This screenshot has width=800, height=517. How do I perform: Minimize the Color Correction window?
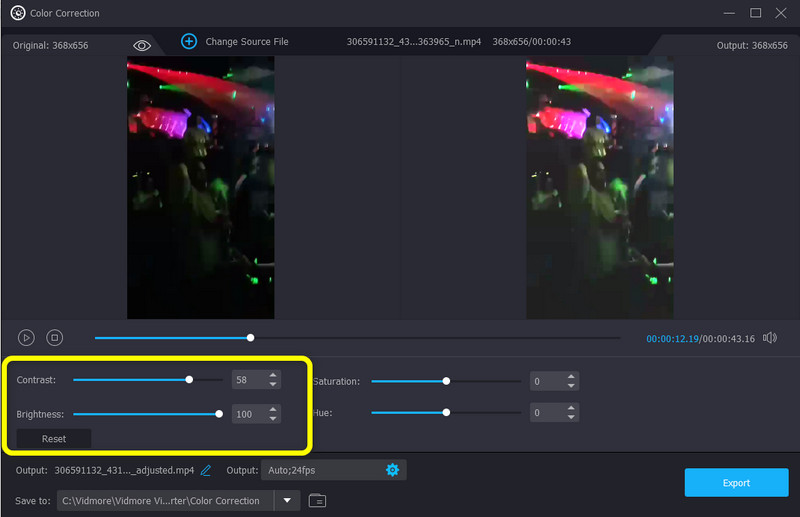click(730, 13)
